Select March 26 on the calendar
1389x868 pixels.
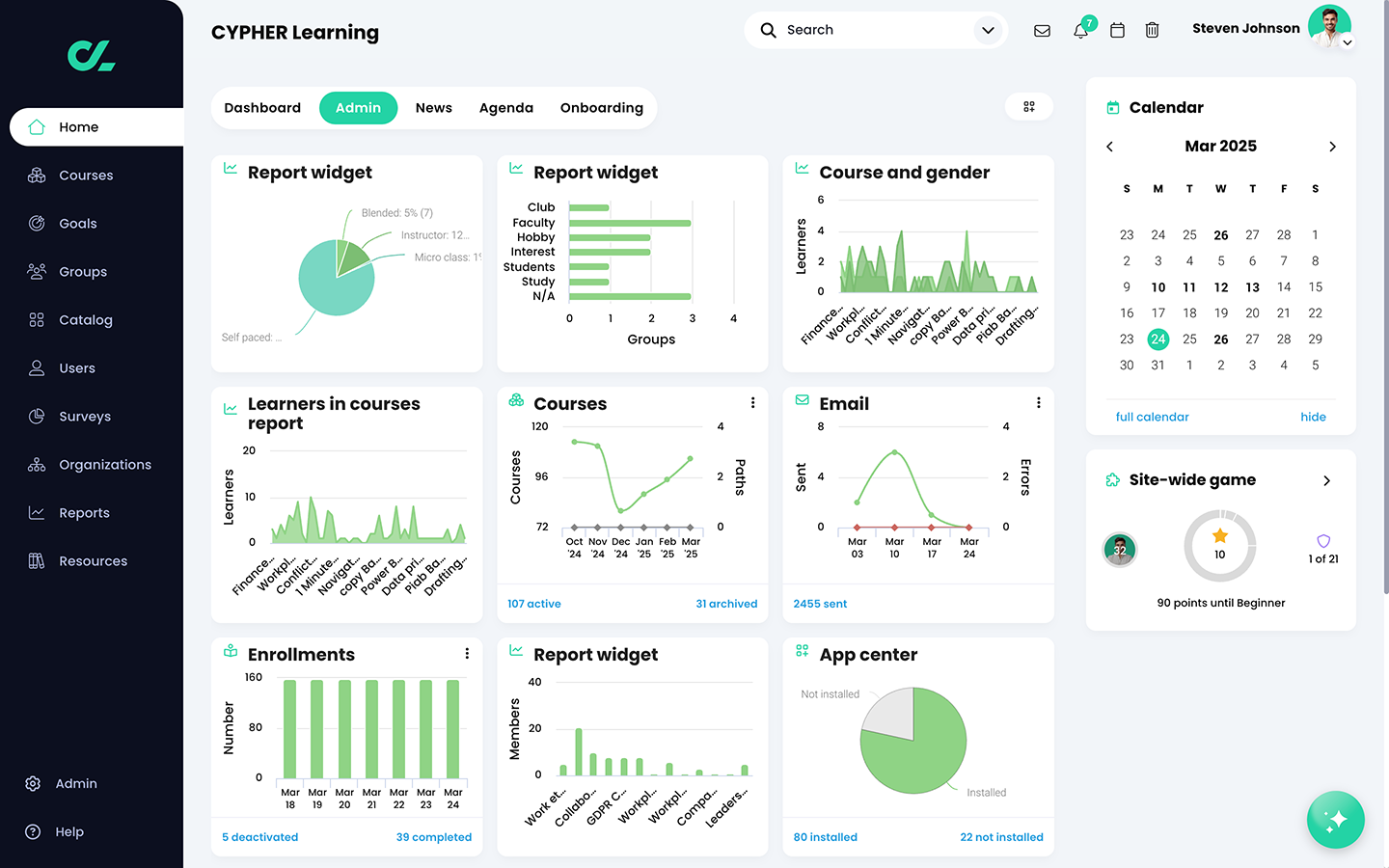pos(1220,339)
